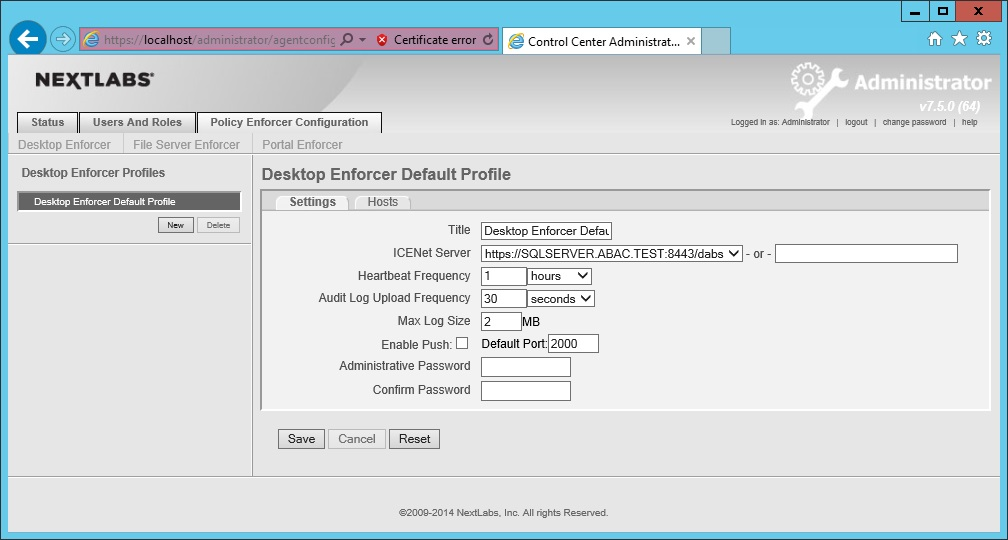Minimize the browser window
Image resolution: width=1008 pixels, height=540 pixels.
point(915,11)
